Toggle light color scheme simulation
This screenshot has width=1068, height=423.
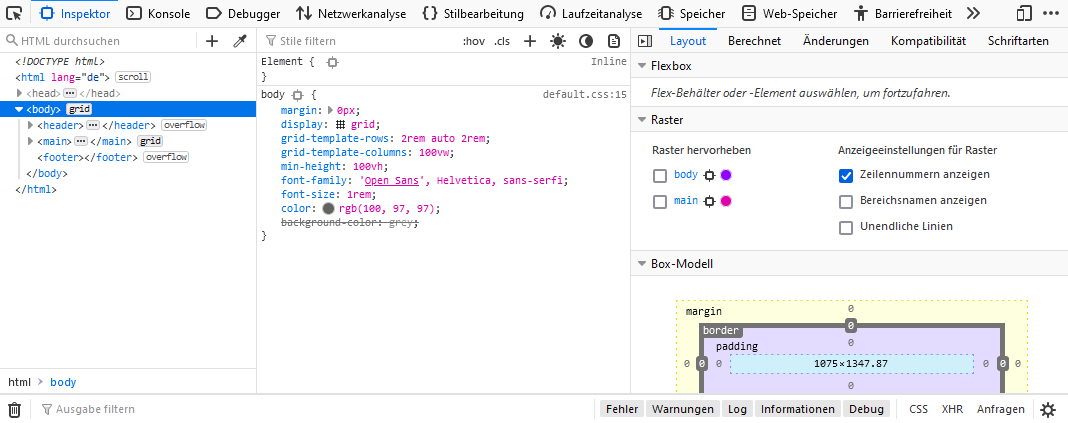pyautogui.click(x=558, y=41)
